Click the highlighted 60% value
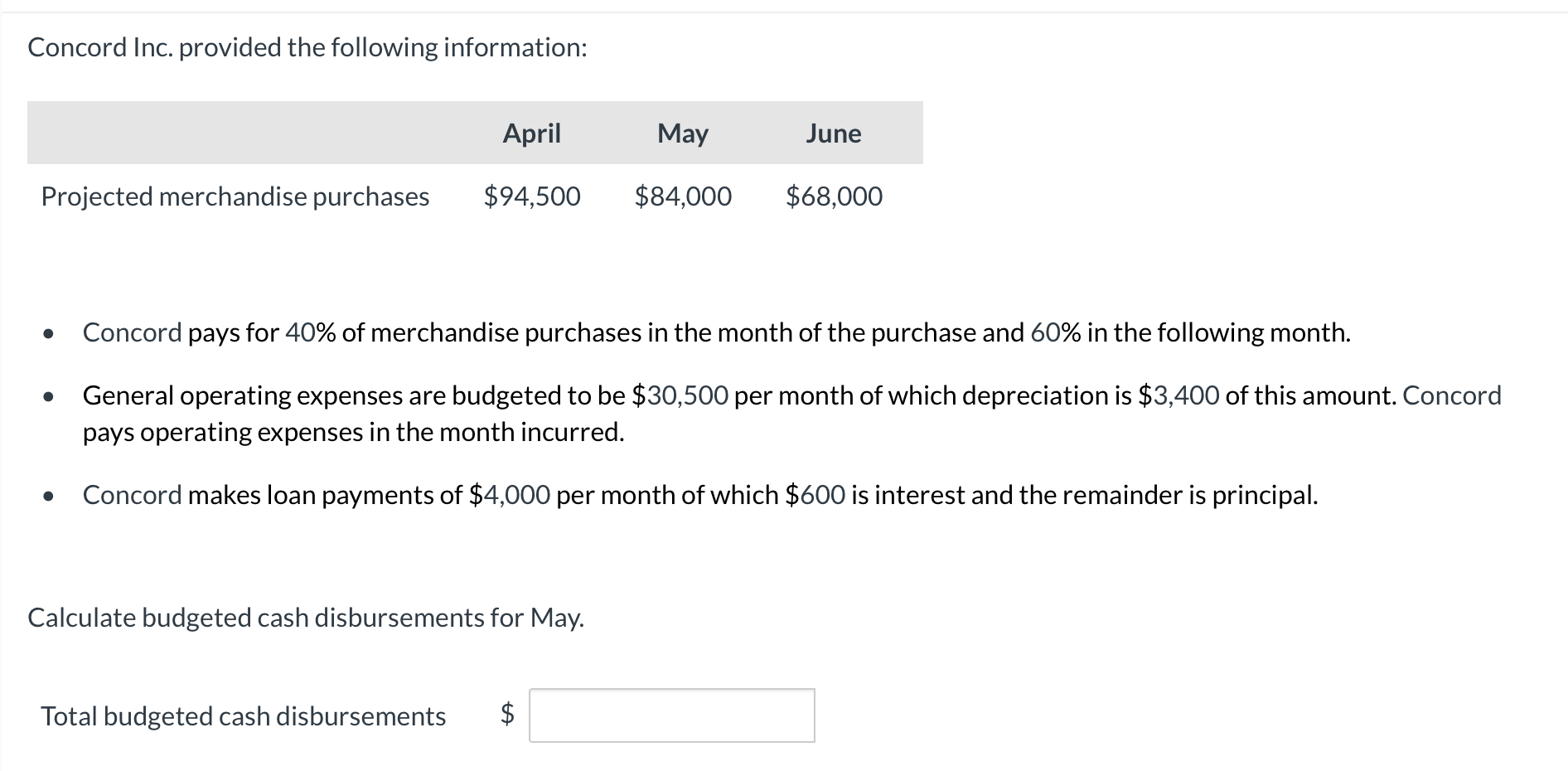This screenshot has height=771, width=1568. (x=1056, y=332)
